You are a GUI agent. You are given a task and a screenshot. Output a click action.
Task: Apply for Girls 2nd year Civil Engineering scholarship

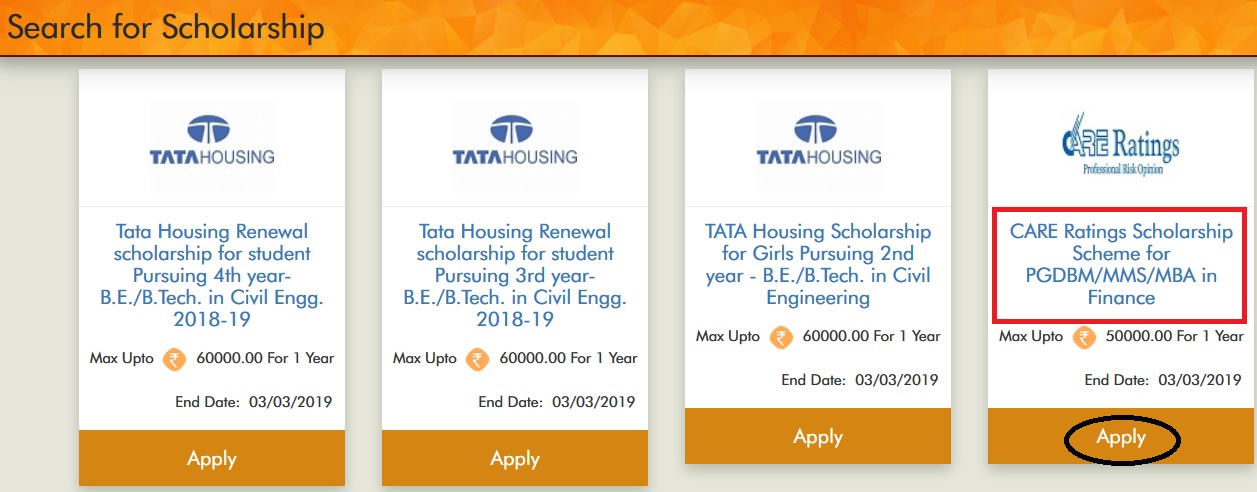[818, 437]
